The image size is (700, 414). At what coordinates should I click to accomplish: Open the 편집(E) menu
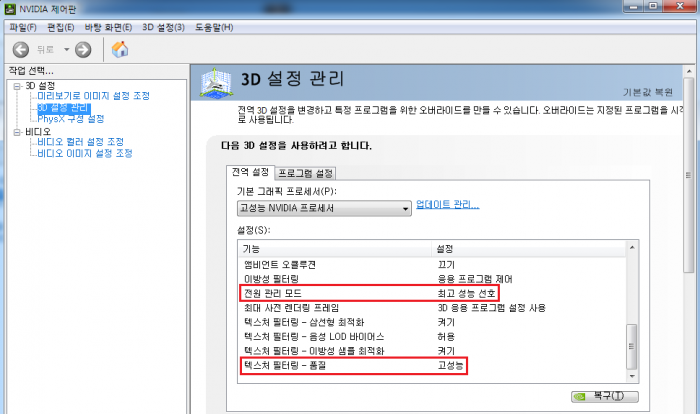click(x=61, y=28)
